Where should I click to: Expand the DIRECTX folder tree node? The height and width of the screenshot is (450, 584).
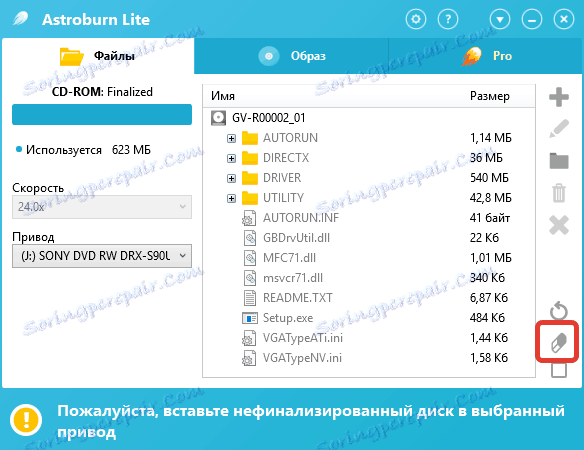click(231, 159)
